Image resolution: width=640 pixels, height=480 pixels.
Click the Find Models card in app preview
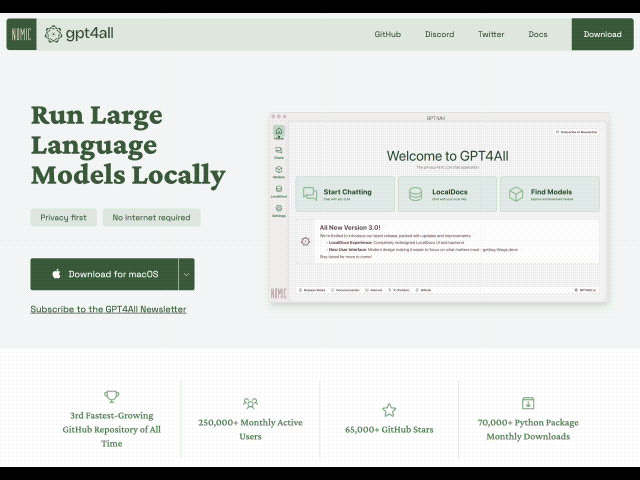tap(550, 194)
